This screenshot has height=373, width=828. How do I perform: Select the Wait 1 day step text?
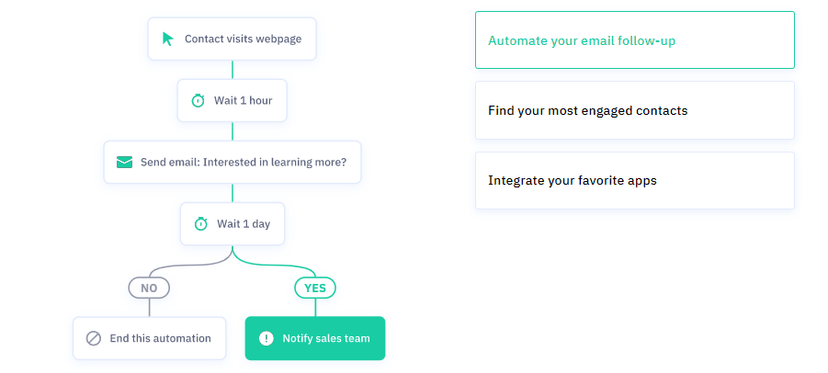point(243,224)
